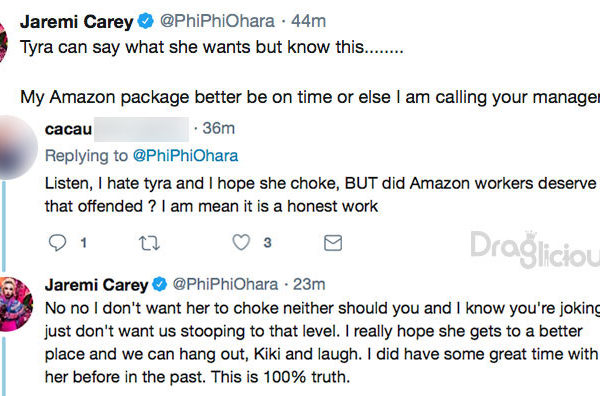
Task: Open the 36m timestamp on cacau's reply
Action: [218, 128]
